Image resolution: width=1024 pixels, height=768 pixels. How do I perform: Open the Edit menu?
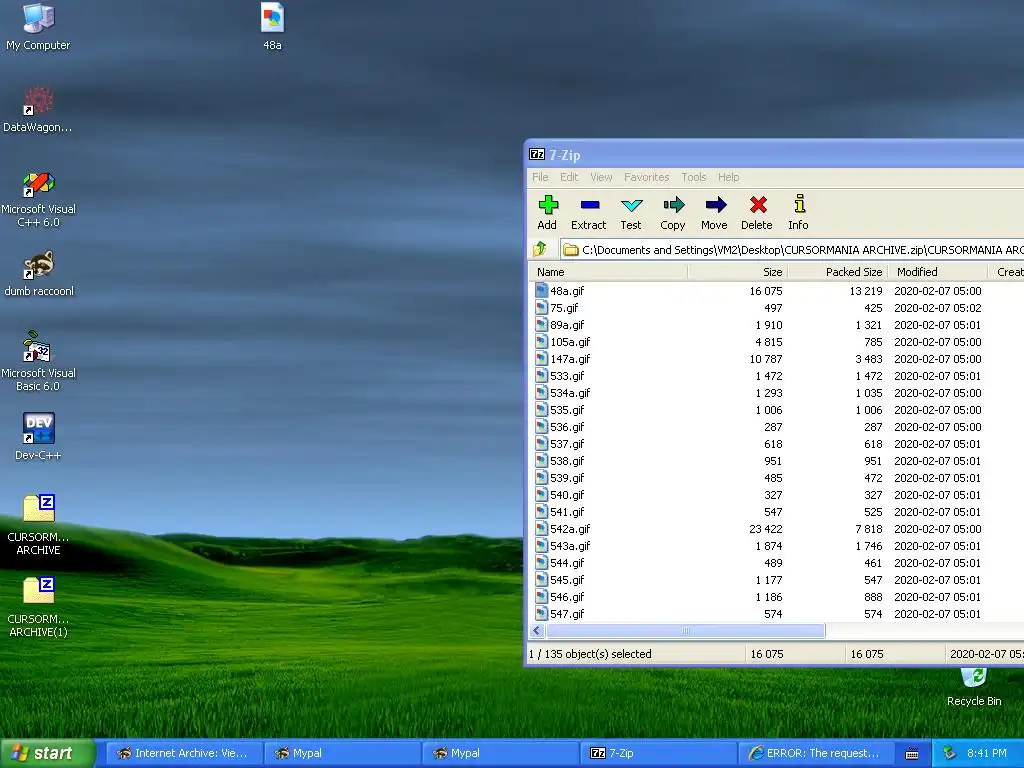(569, 177)
